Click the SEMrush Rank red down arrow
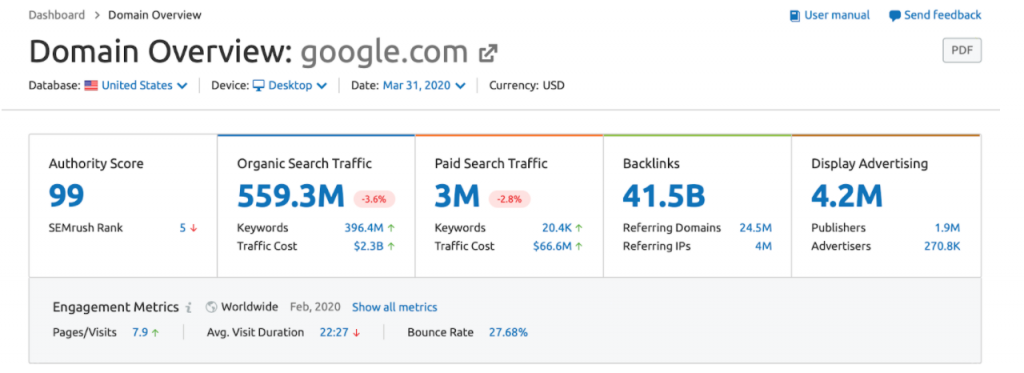The height and width of the screenshot is (373, 1024). pyautogui.click(x=193, y=228)
